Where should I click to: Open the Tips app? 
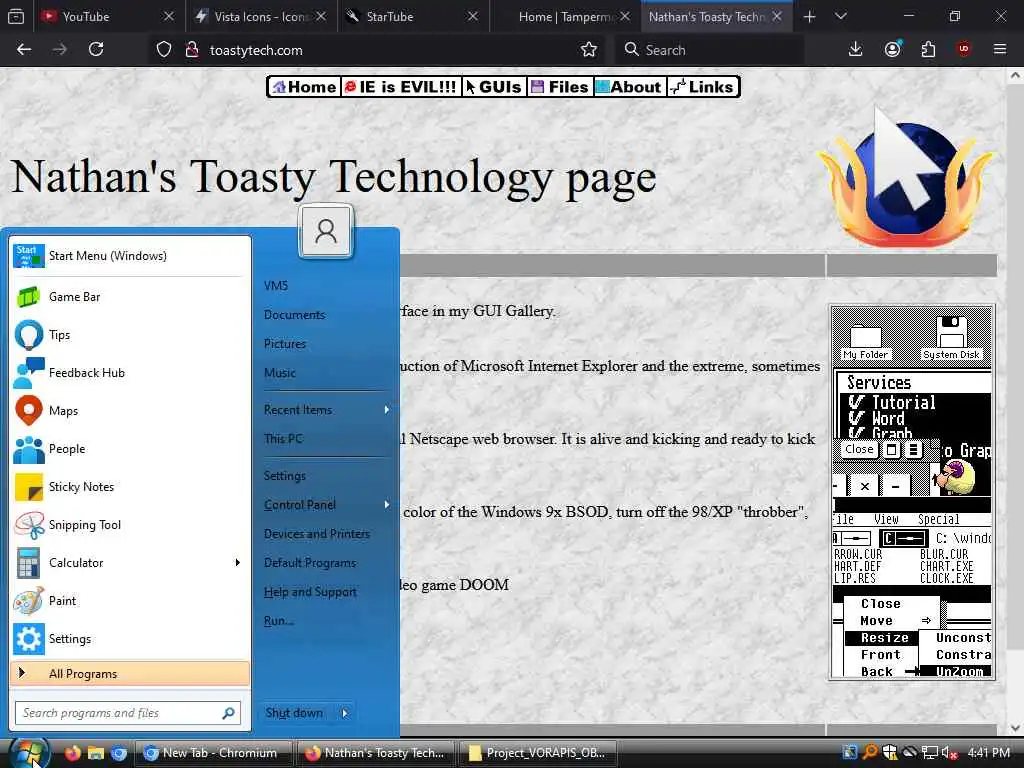click(x=130, y=335)
